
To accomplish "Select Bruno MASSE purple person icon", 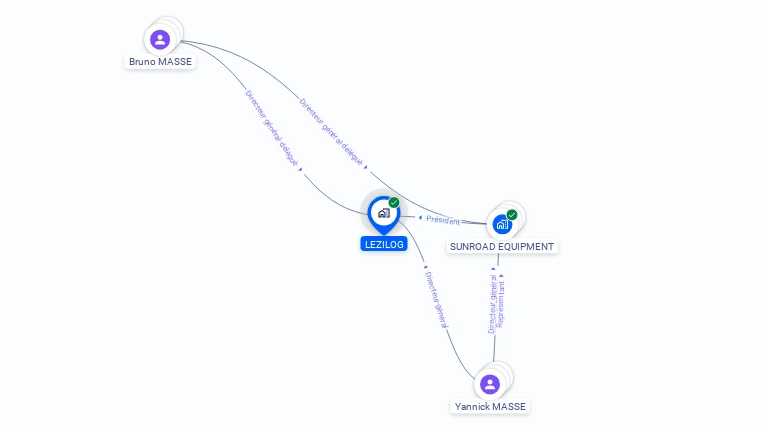I will point(160,40).
